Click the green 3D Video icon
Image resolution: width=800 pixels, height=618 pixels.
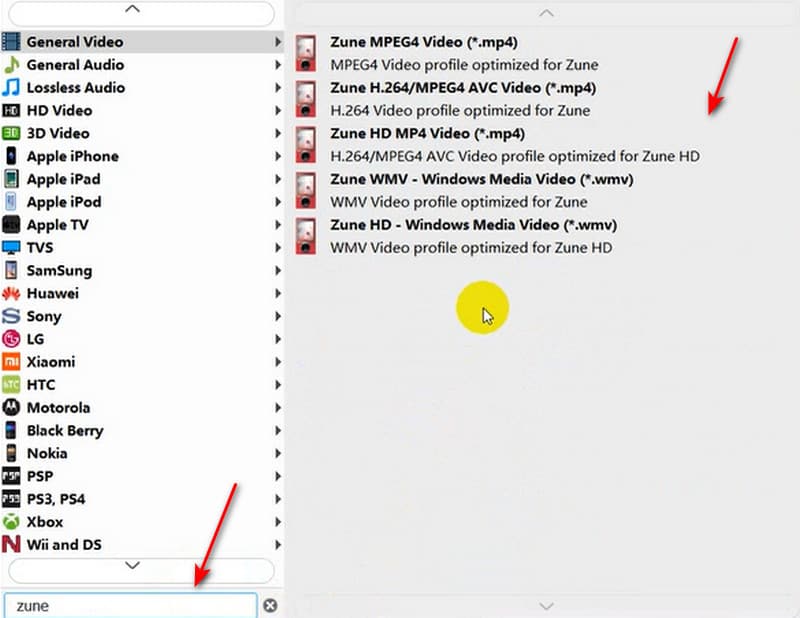pos(11,133)
